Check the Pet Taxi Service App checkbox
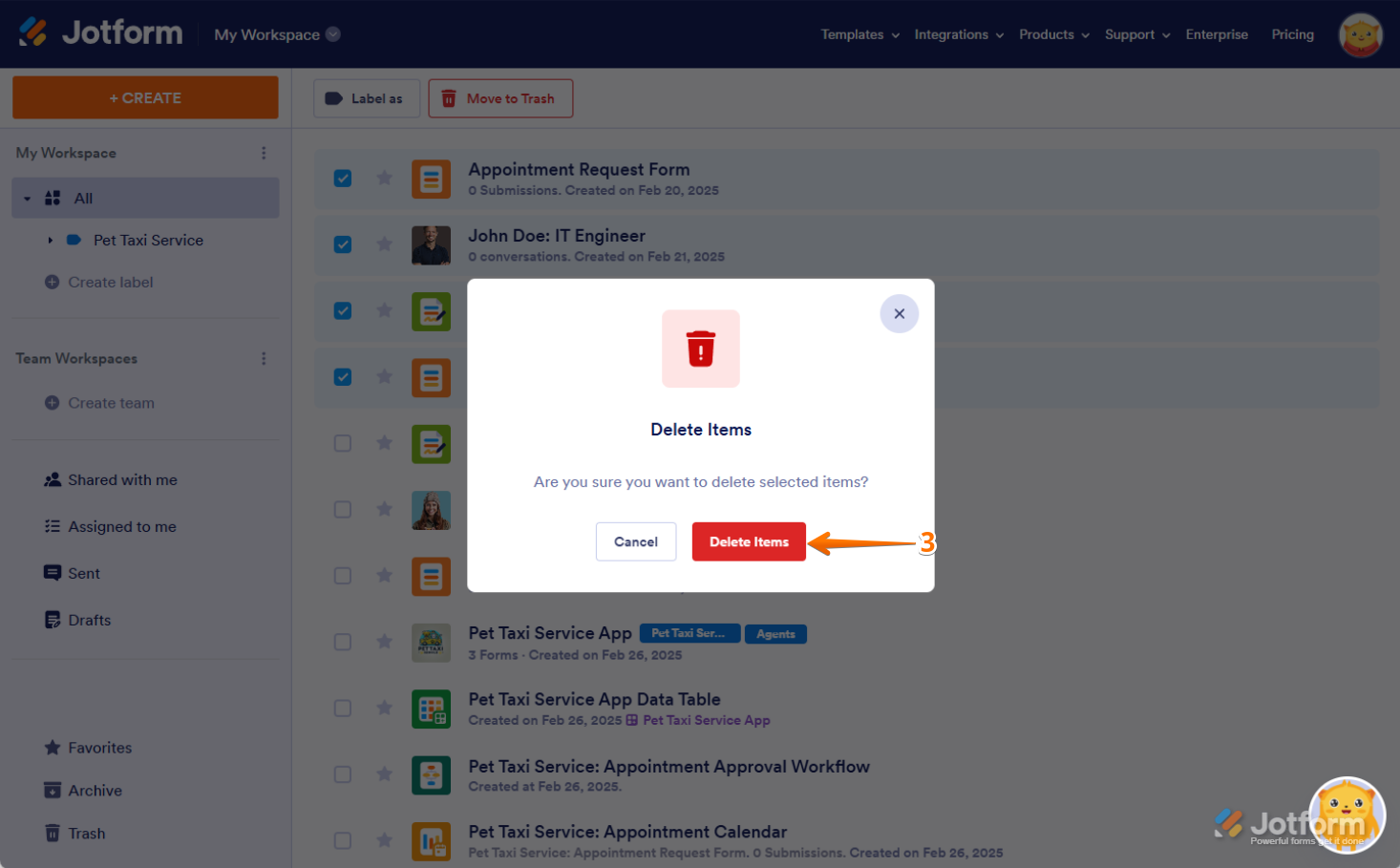 click(343, 642)
